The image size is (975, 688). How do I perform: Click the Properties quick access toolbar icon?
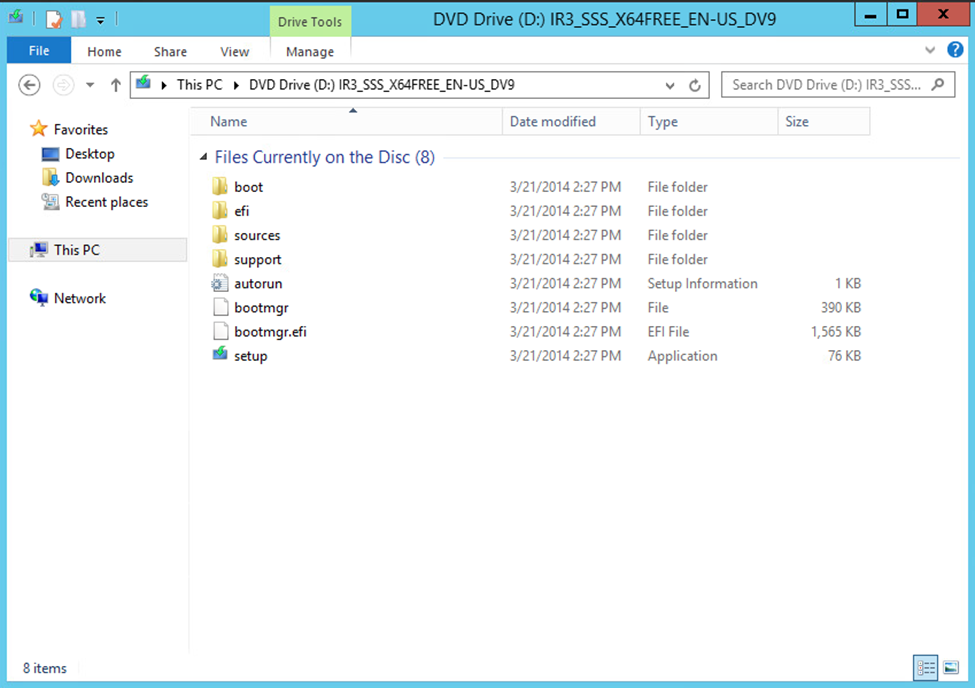point(54,19)
